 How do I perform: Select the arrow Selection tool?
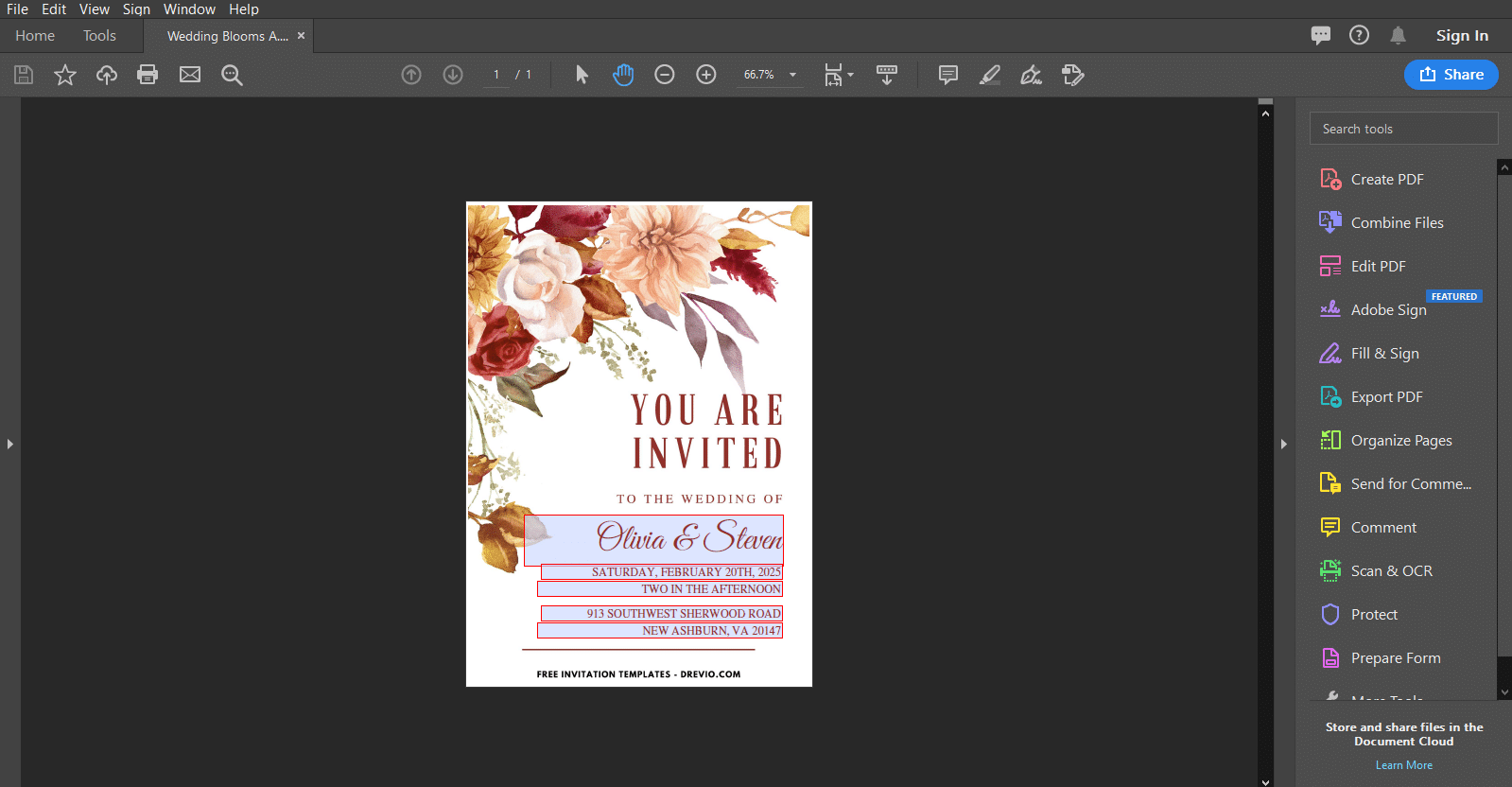[582, 75]
